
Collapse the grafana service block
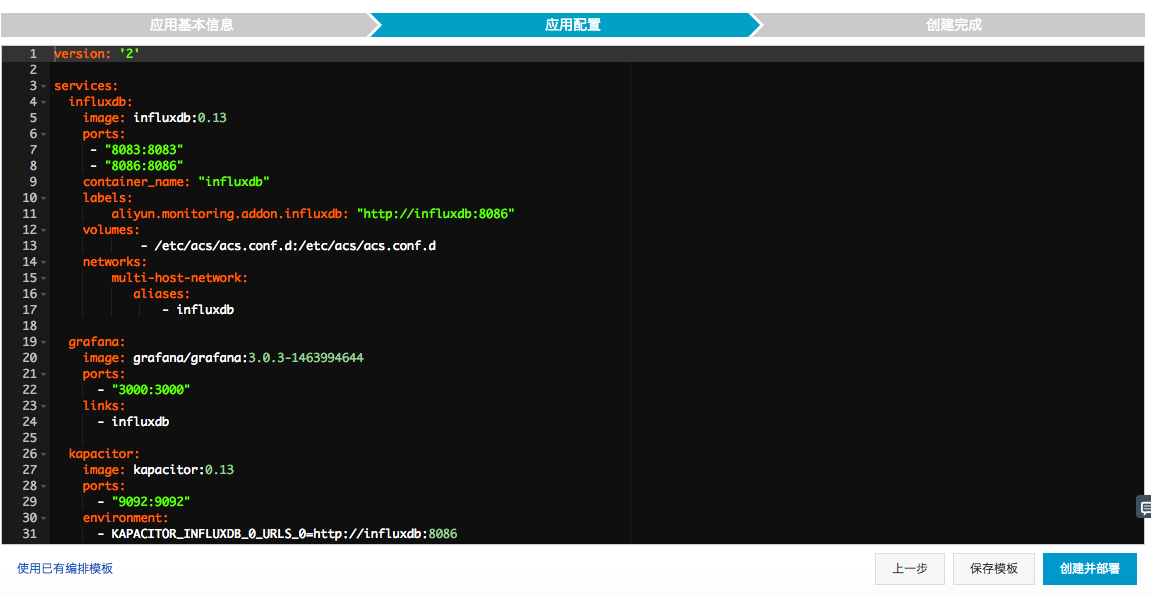tap(45, 341)
